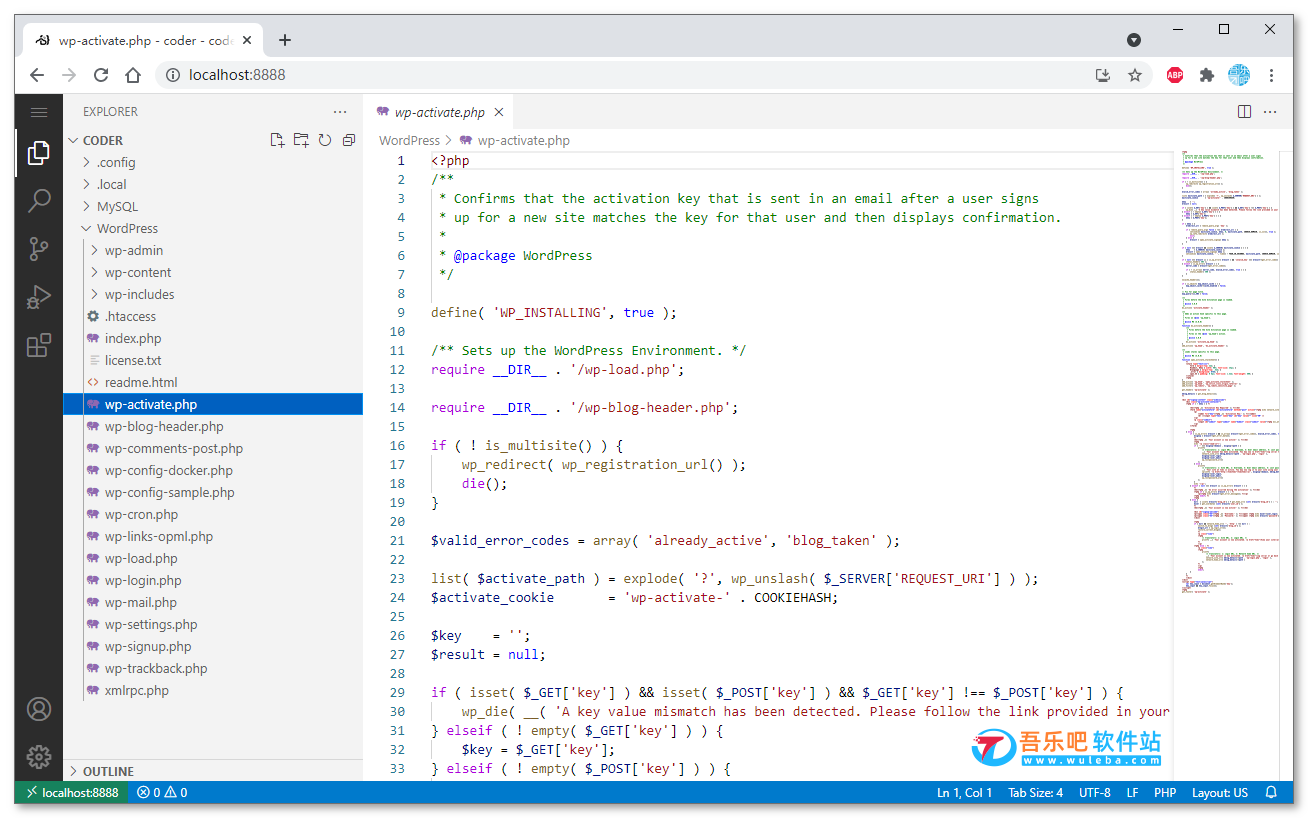
Task: Open readme.html file
Action: 213,382
